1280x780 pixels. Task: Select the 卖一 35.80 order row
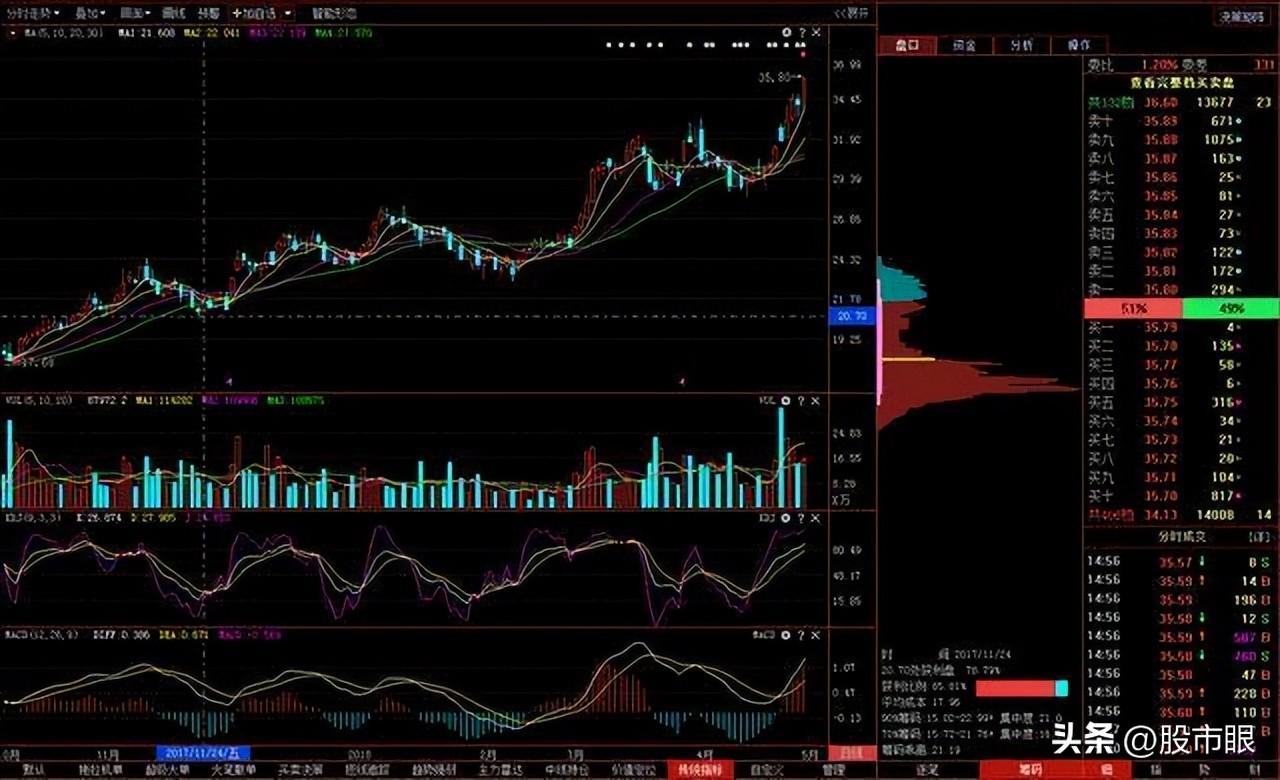click(1181, 290)
